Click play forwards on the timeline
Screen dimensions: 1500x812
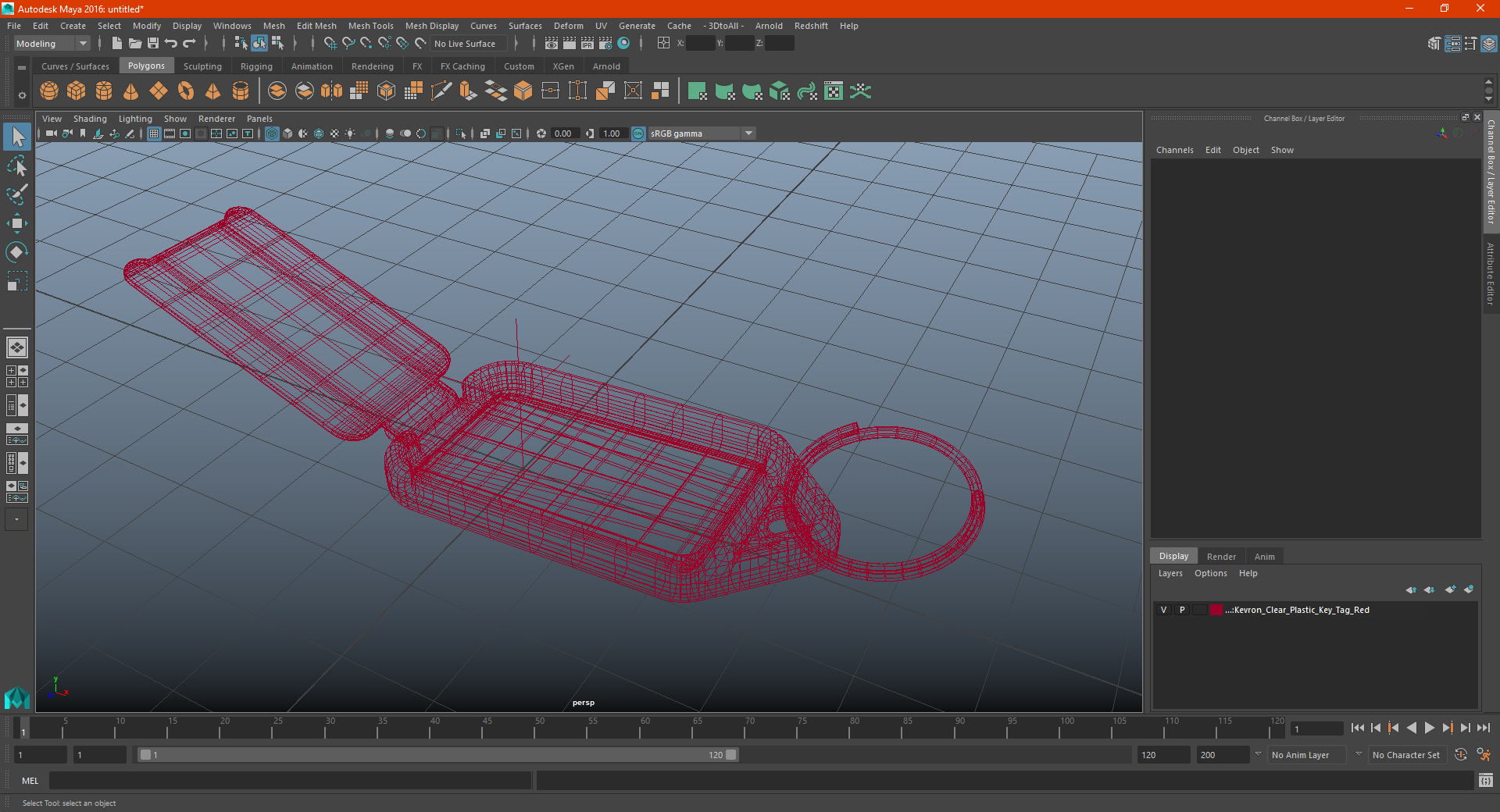coord(1430,728)
